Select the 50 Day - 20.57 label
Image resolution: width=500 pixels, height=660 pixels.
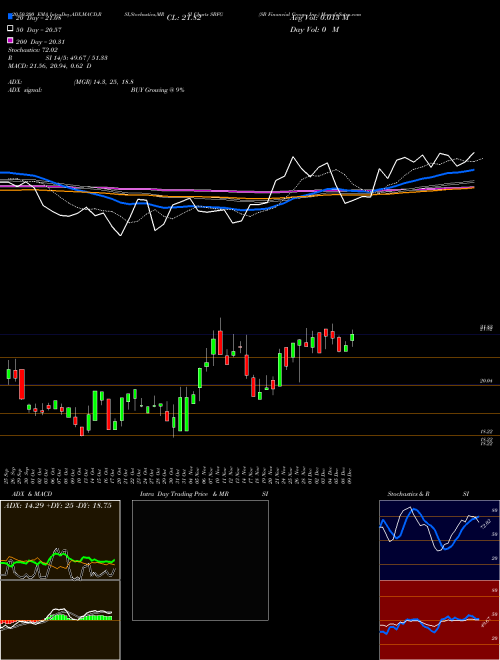[x=39, y=29]
